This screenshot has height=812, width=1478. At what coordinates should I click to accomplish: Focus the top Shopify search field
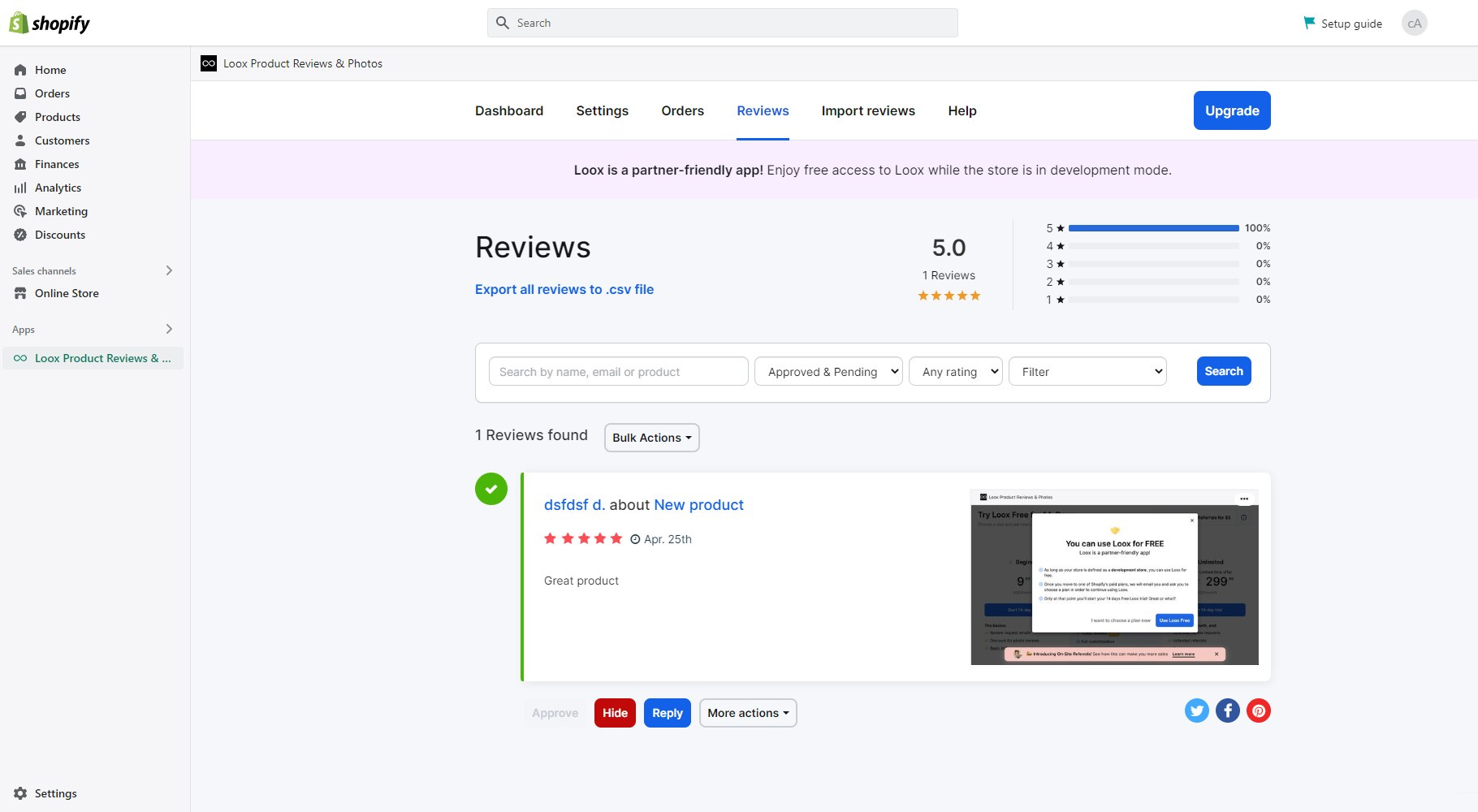[723, 23]
